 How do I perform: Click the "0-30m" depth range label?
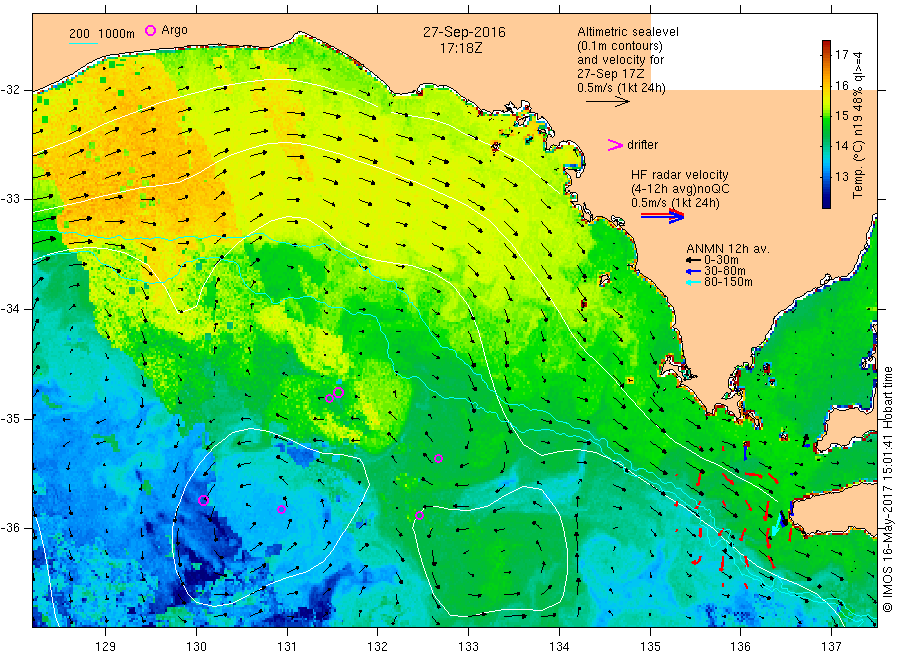coord(721,260)
